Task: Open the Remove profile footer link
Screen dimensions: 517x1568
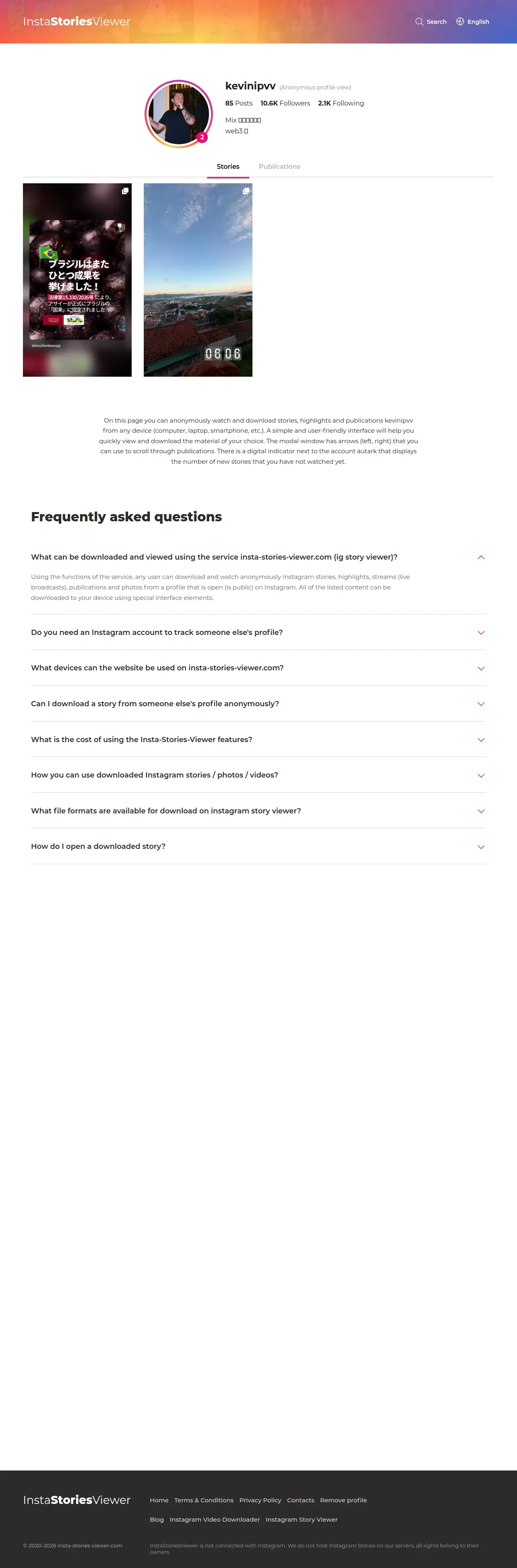Action: (343, 1500)
